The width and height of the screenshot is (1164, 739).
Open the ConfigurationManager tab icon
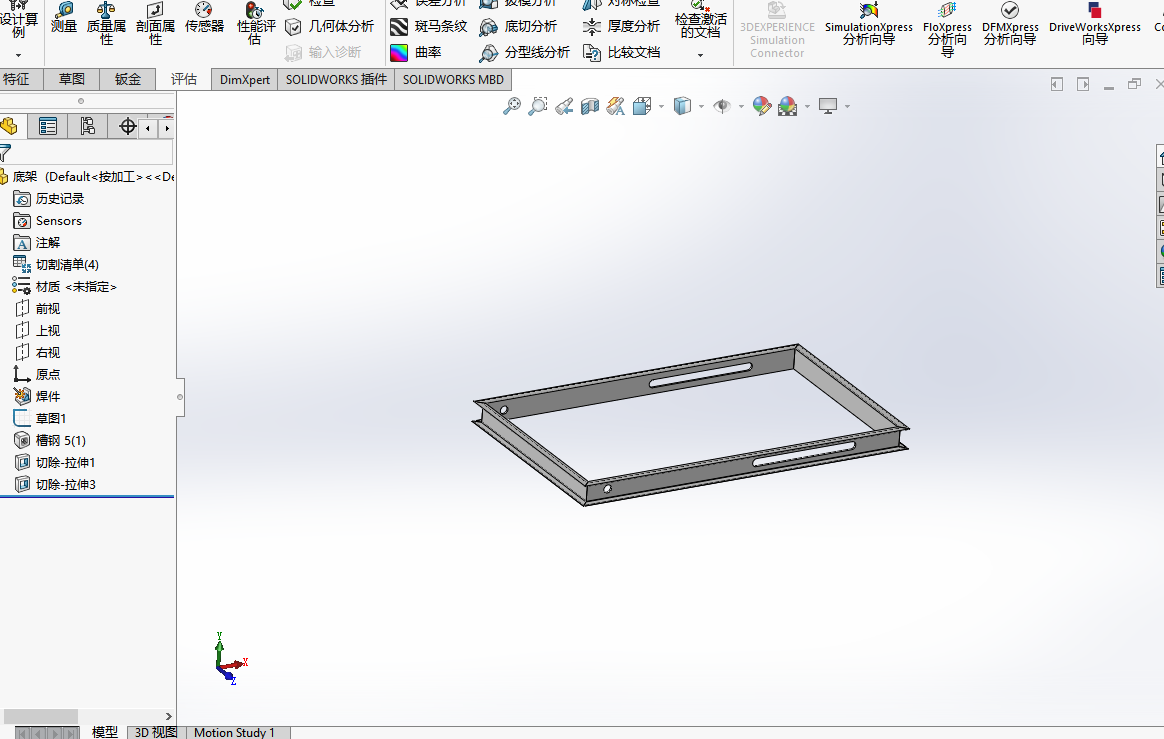(x=88, y=126)
